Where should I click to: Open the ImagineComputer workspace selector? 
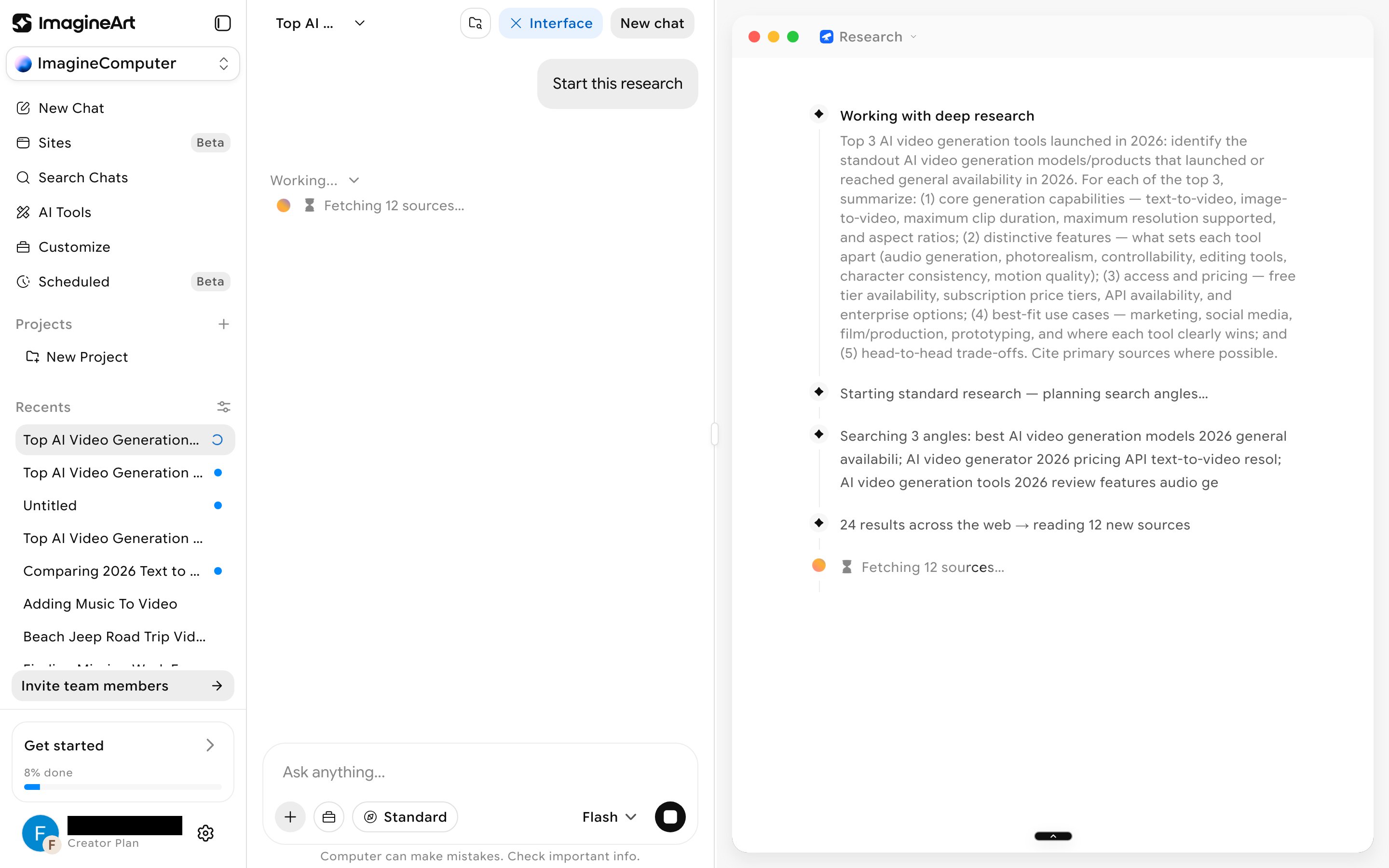[x=123, y=63]
